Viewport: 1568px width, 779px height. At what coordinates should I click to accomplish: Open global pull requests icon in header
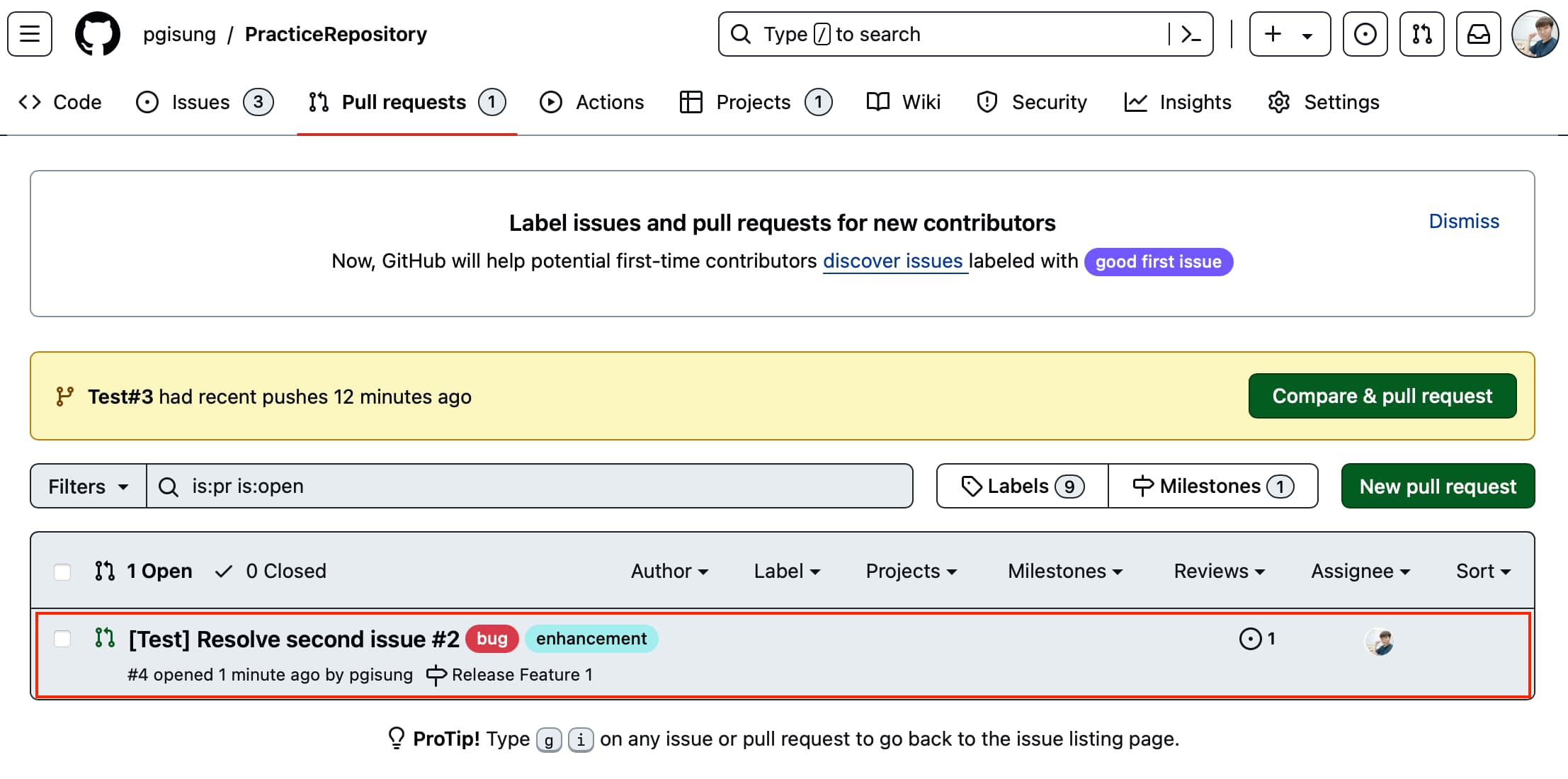click(x=1422, y=34)
